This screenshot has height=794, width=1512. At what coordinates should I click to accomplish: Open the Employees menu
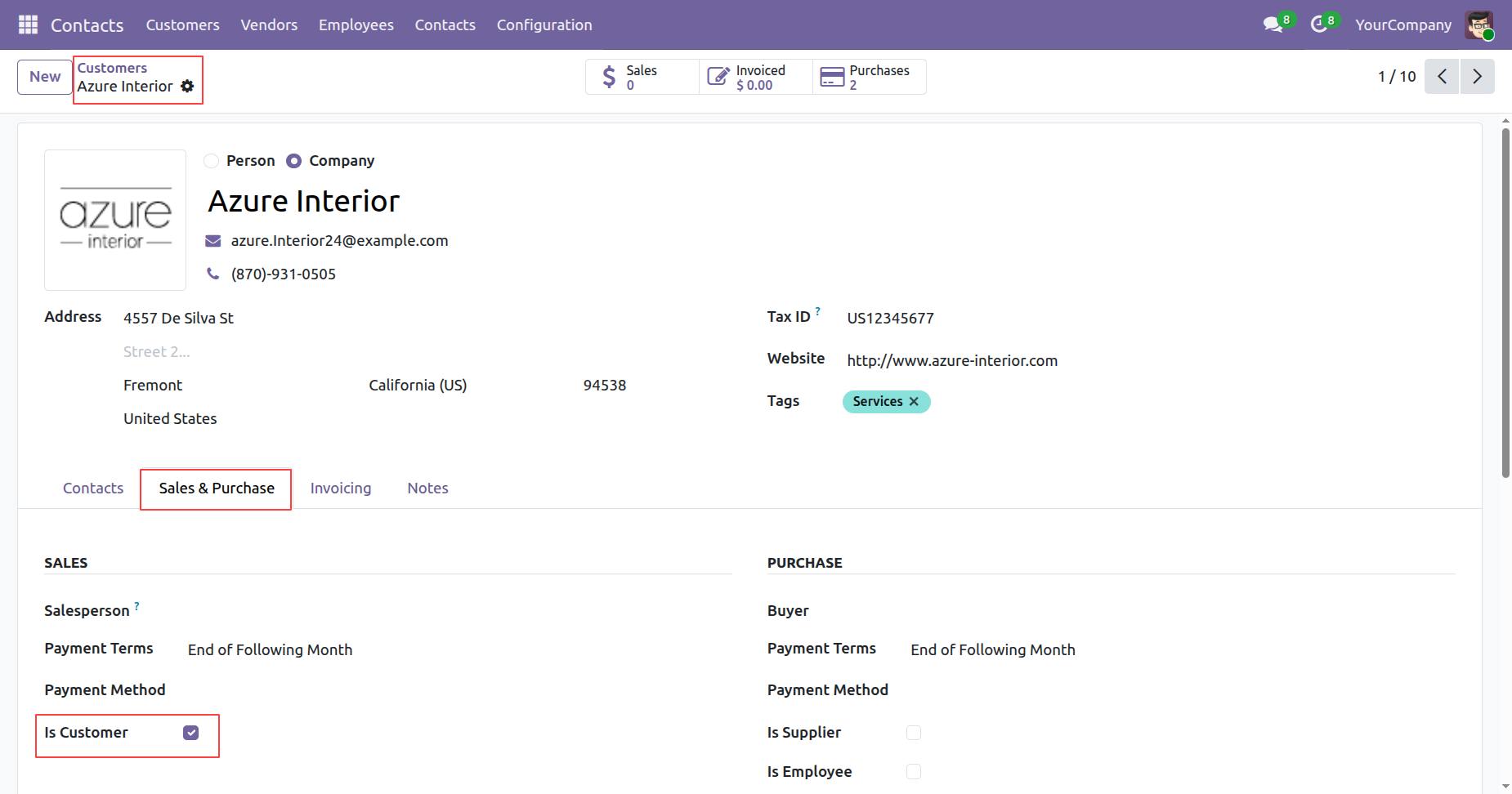(x=356, y=25)
